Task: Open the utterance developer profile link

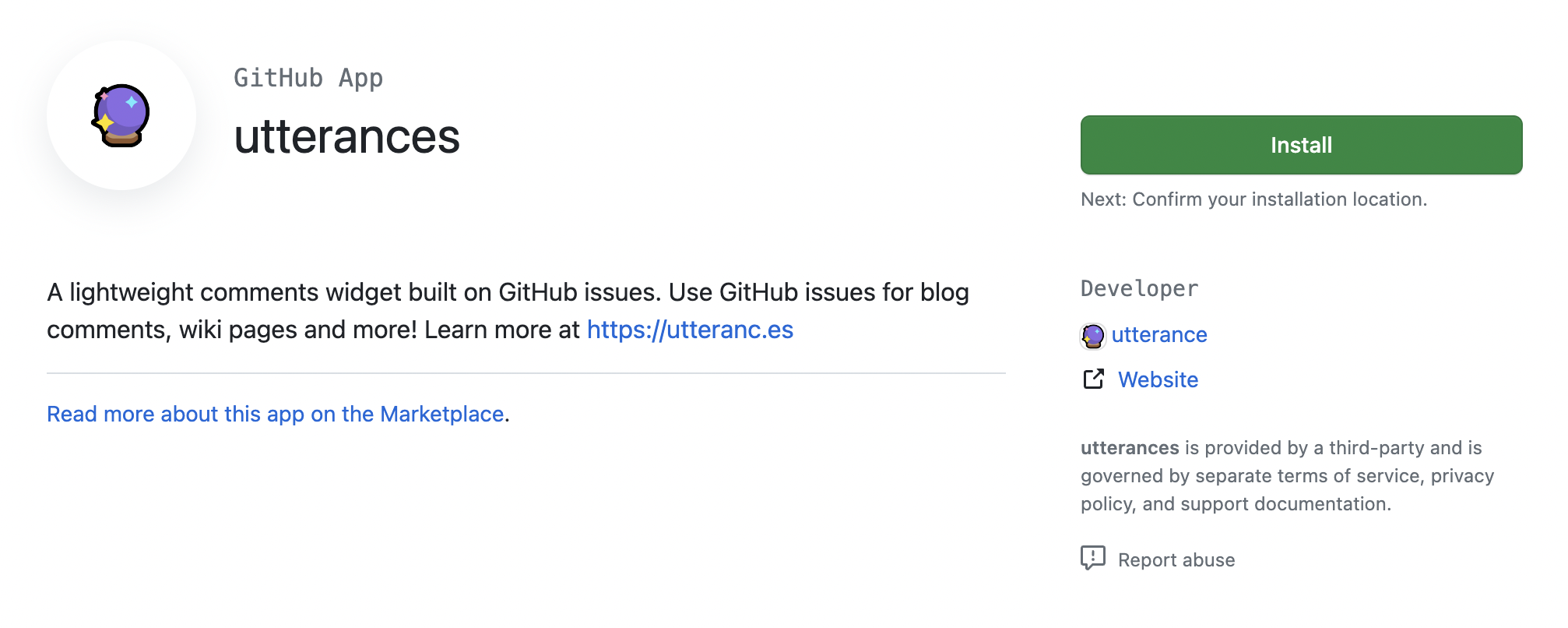Action: pyautogui.click(x=1158, y=334)
